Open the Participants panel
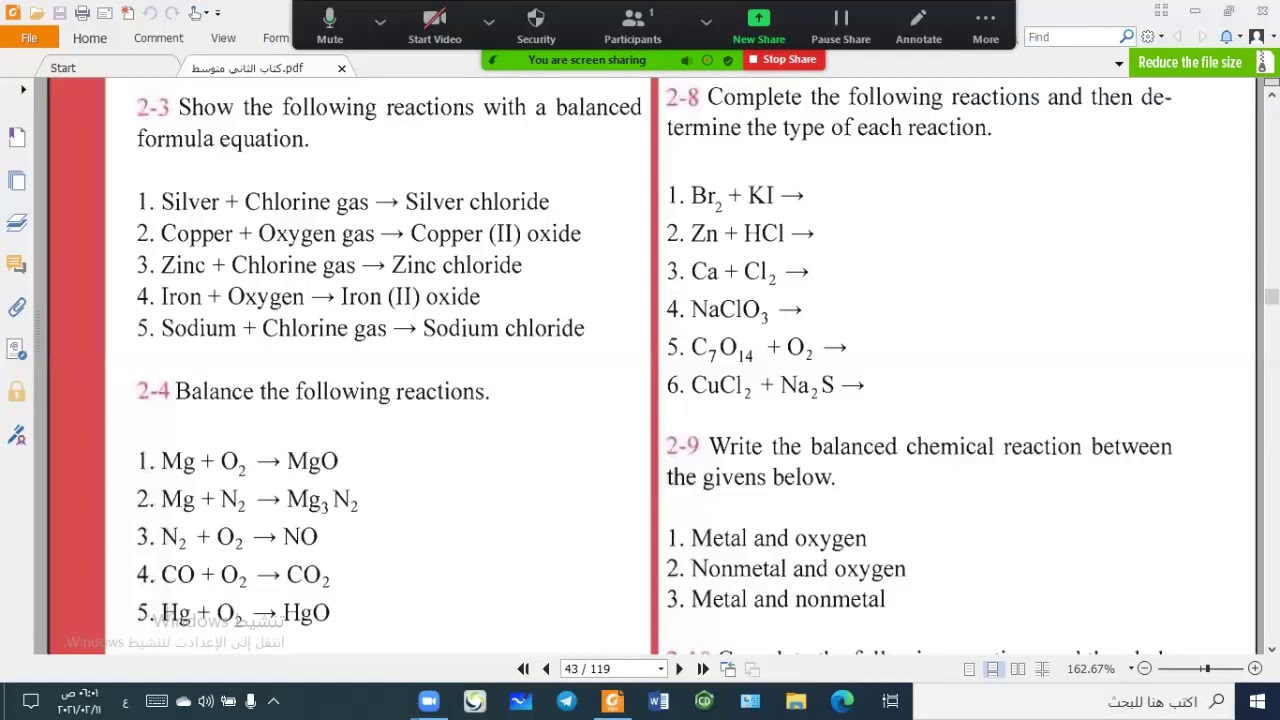Screen dimensions: 1280x720 [632, 26]
